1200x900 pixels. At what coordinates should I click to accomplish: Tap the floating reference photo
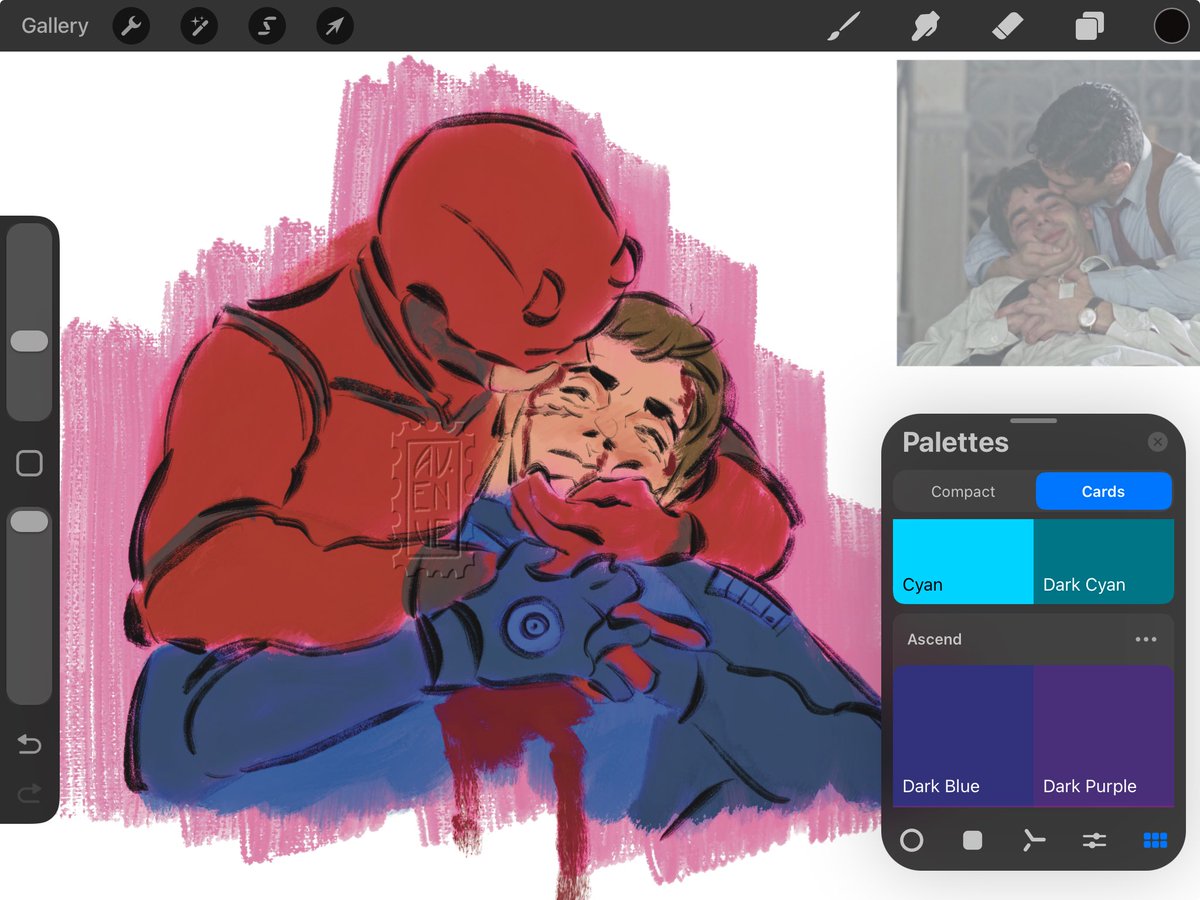tap(1048, 213)
